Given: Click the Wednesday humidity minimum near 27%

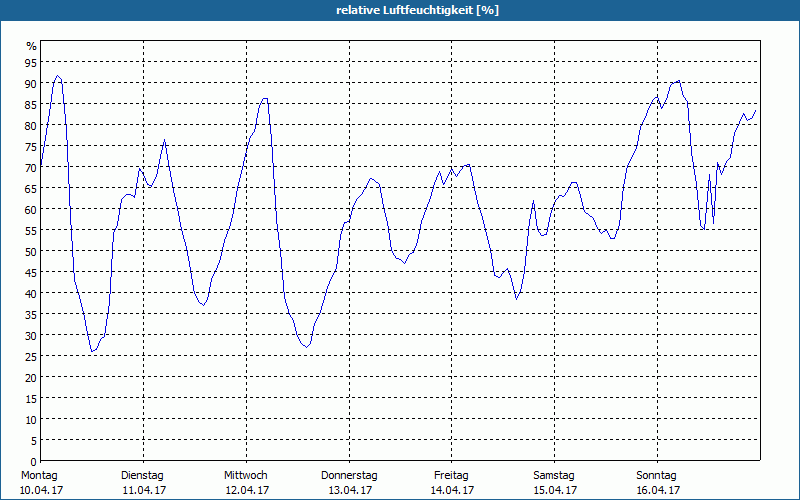Looking at the screenshot, I should 306,347.
